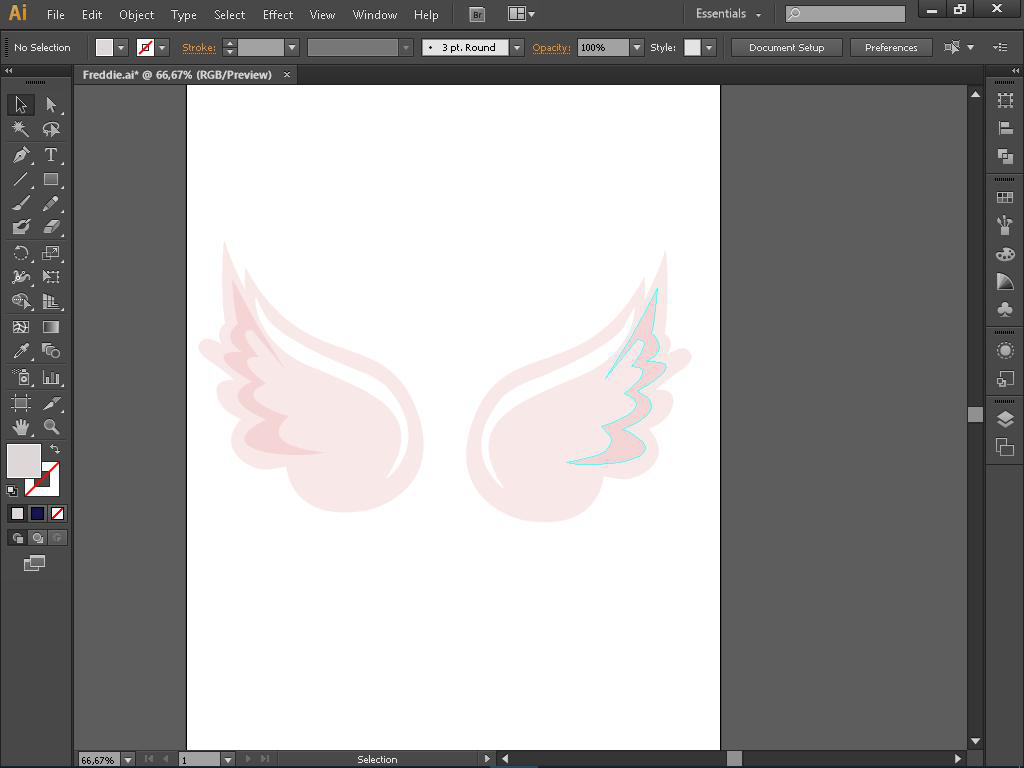Image resolution: width=1024 pixels, height=768 pixels.
Task: Select the Paintbrush tool
Action: pos(21,203)
